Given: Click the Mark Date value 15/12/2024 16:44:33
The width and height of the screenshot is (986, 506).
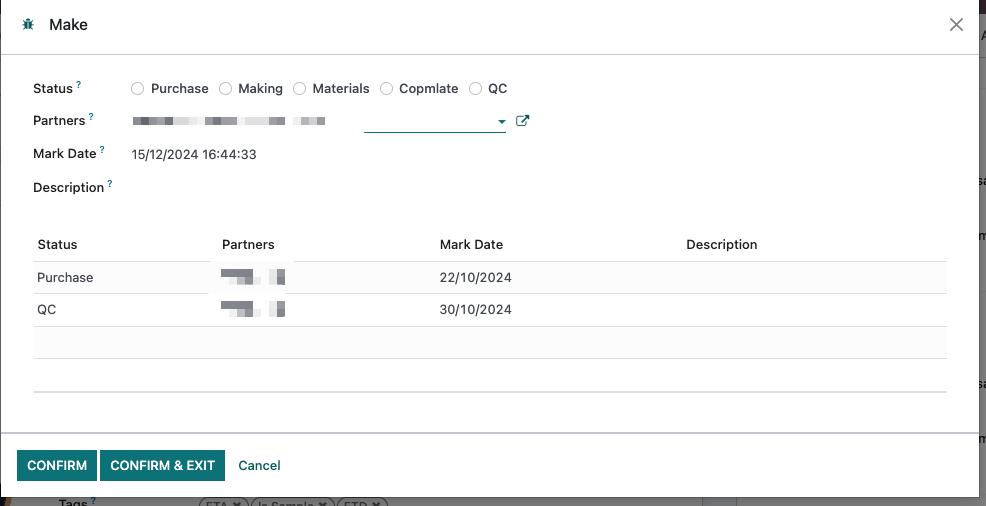Looking at the screenshot, I should 194,154.
